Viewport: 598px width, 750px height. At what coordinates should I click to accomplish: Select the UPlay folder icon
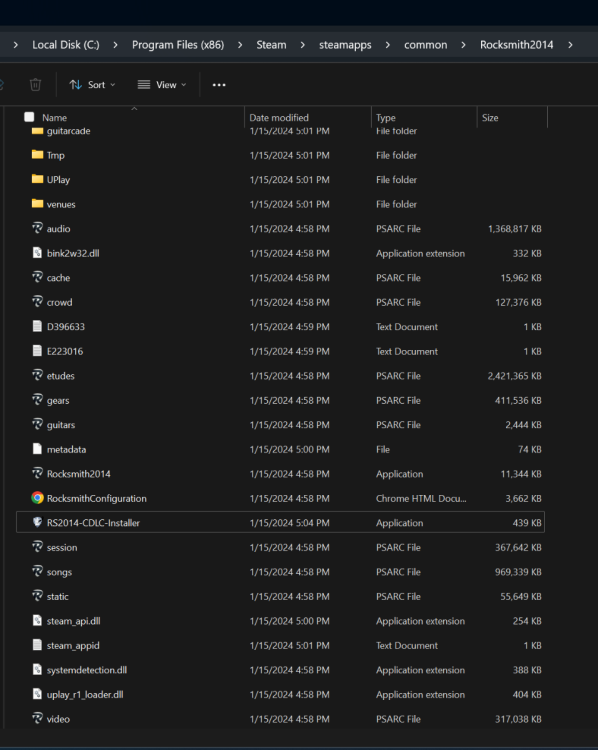coord(37,179)
